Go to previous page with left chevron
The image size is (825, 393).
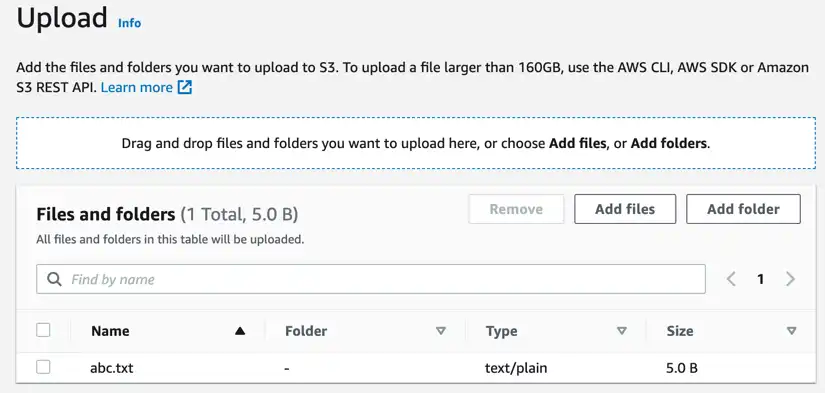(731, 279)
